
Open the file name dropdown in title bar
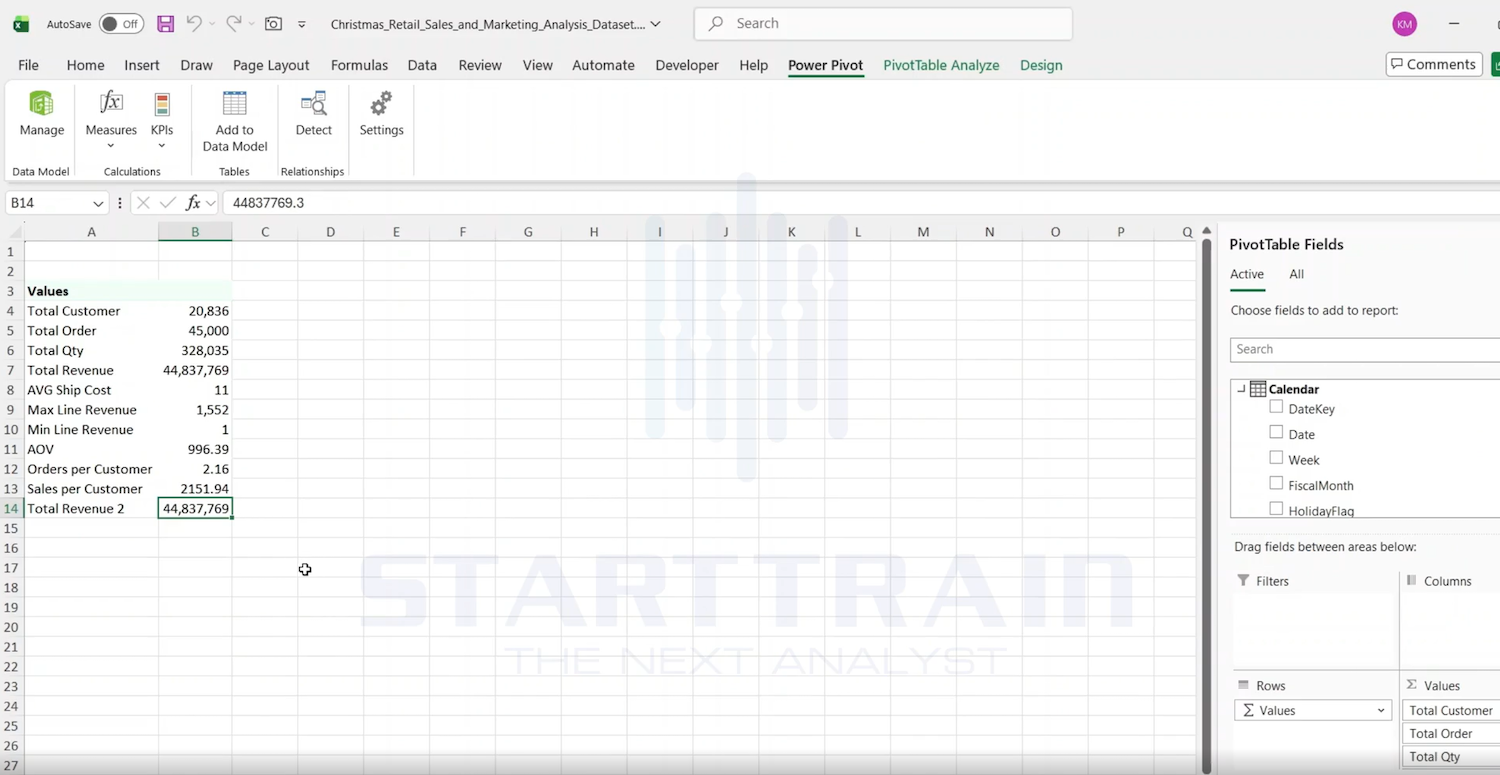(655, 24)
